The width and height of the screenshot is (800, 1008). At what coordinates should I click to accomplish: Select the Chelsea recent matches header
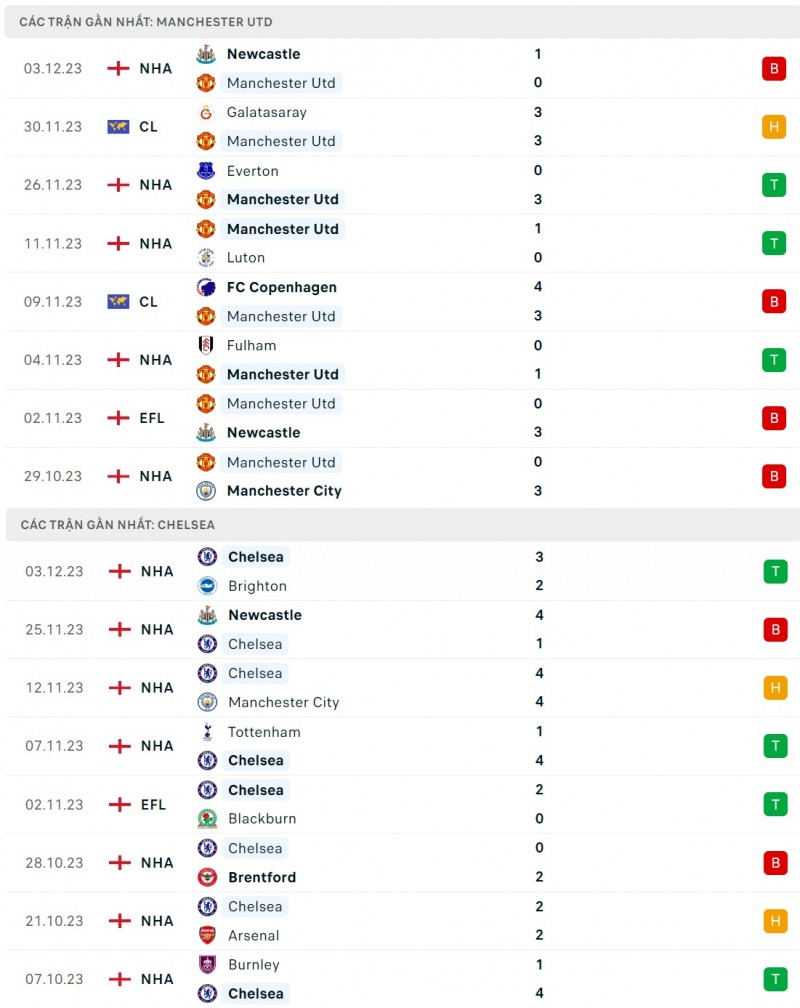[118, 524]
